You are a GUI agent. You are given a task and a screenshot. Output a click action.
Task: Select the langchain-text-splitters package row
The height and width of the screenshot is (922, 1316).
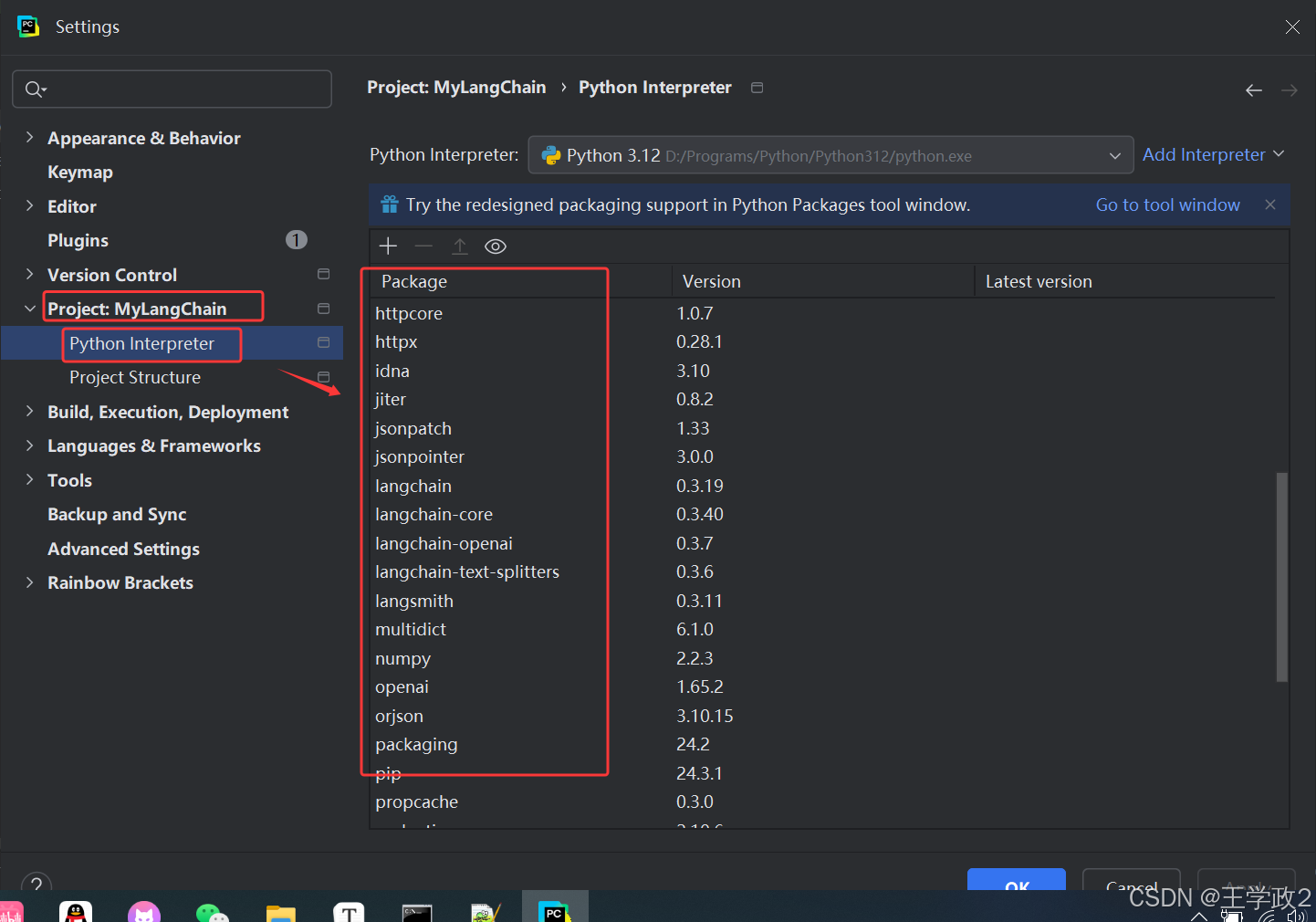(822, 571)
